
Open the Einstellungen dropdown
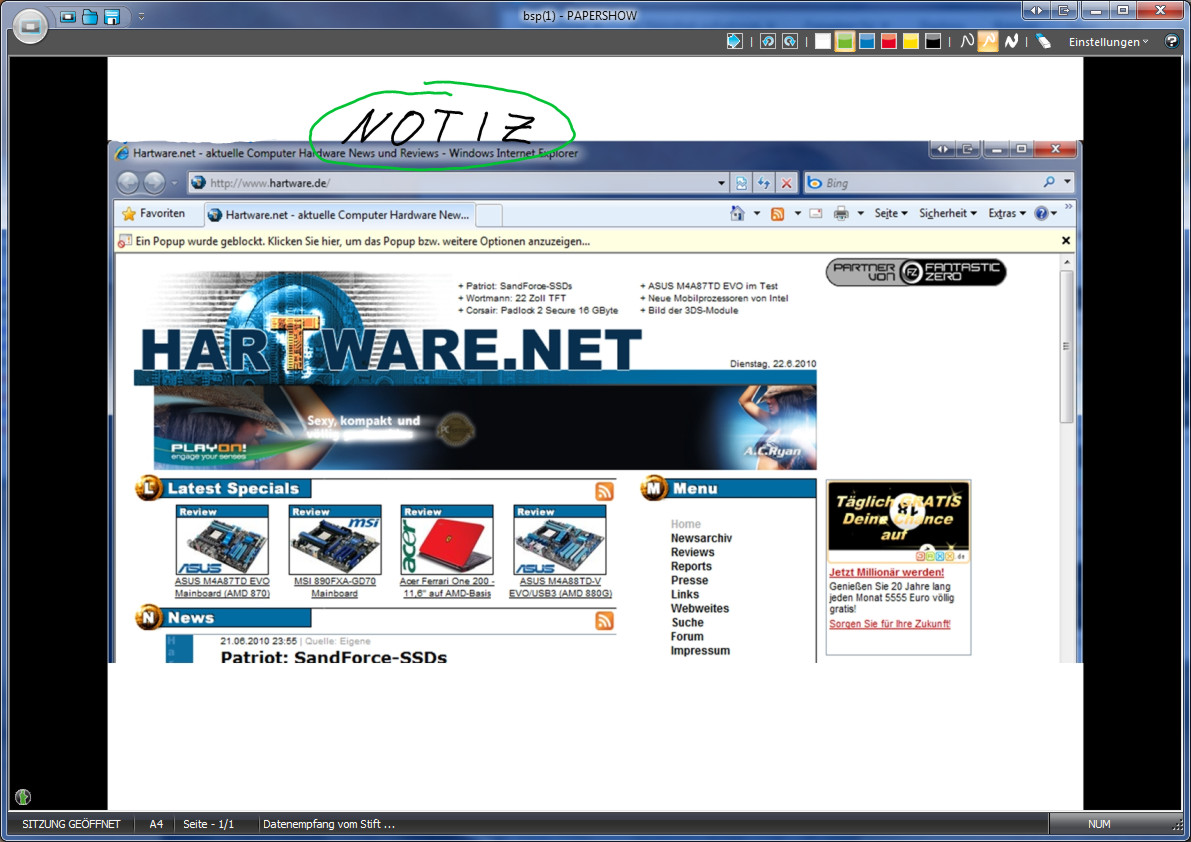point(1108,42)
